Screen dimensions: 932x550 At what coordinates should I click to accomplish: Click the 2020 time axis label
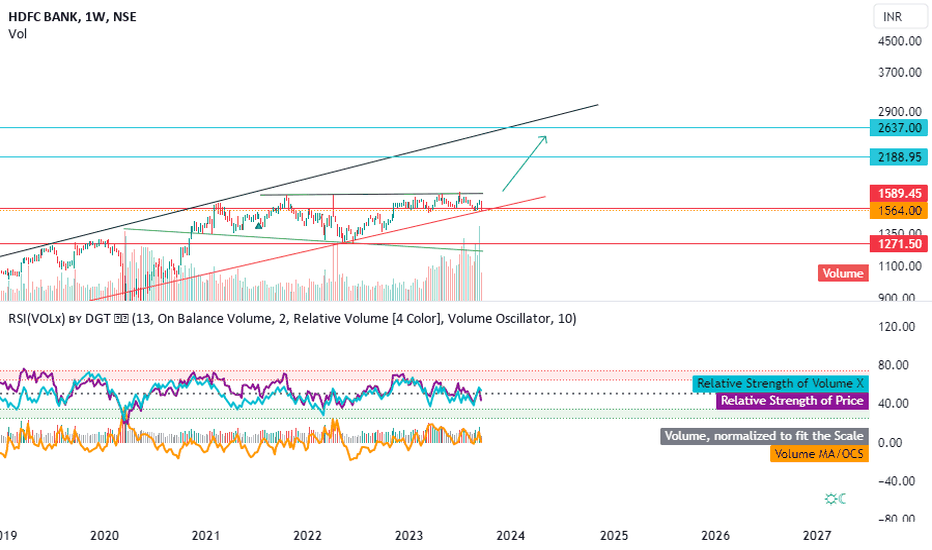tap(104, 536)
